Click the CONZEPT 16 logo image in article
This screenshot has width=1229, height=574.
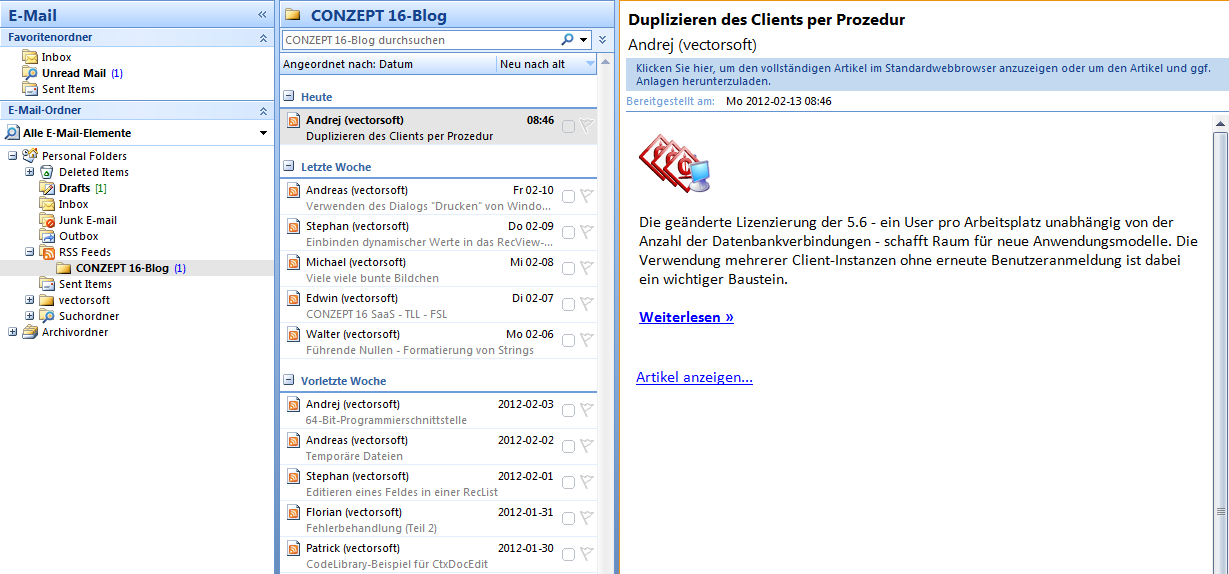(676, 162)
